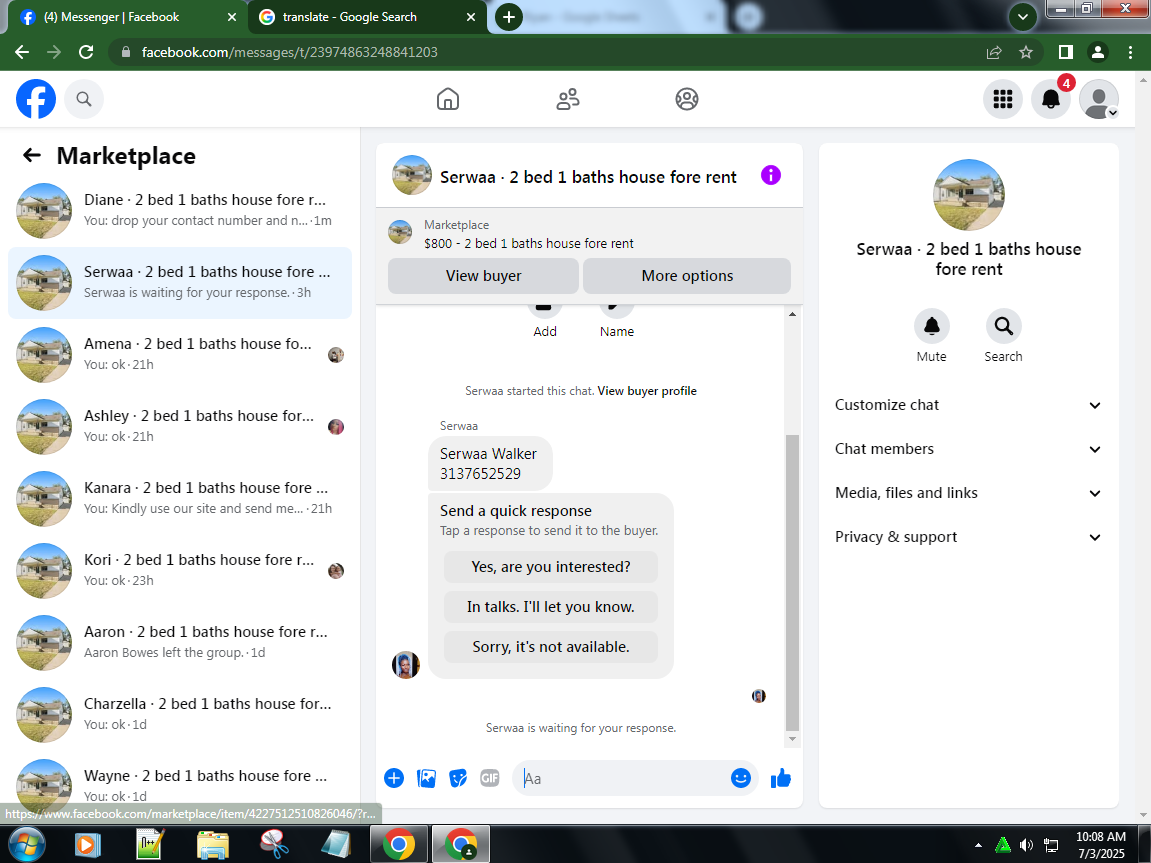Open Snipping Tool in the taskbar
Image resolution: width=1151 pixels, height=863 pixels.
click(275, 845)
